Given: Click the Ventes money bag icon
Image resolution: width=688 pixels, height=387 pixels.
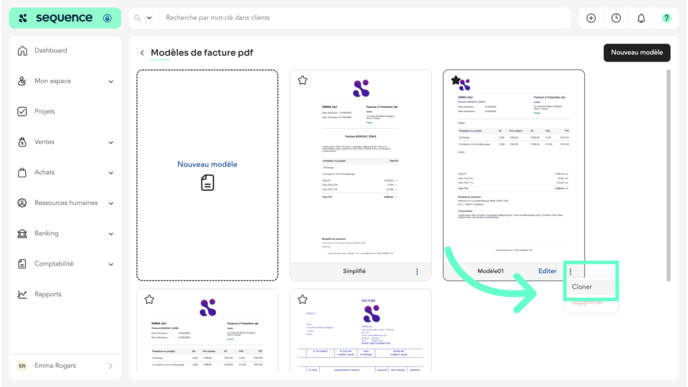Looking at the screenshot, I should [22, 142].
